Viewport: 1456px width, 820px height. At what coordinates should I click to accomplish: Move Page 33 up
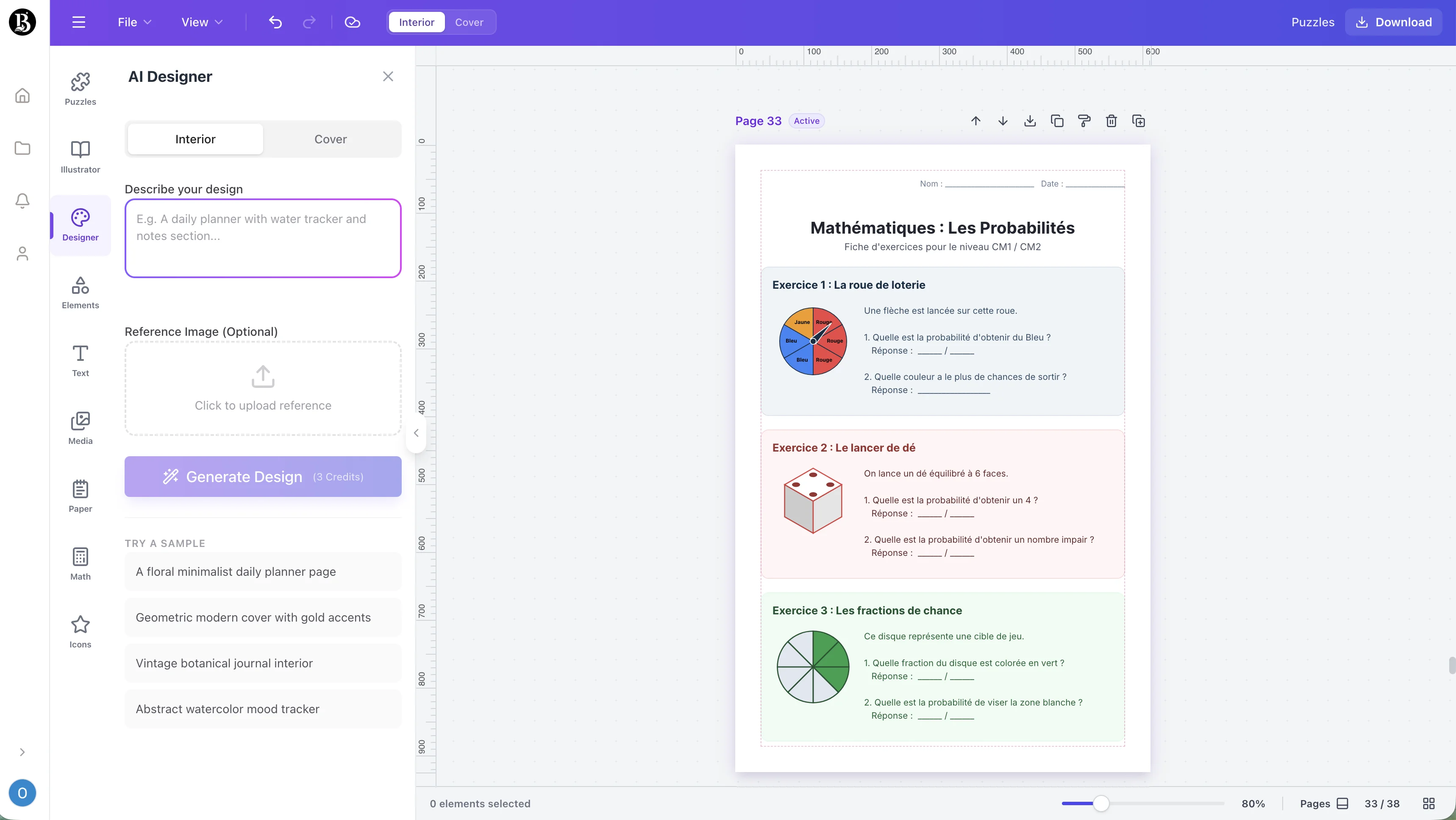click(975, 121)
